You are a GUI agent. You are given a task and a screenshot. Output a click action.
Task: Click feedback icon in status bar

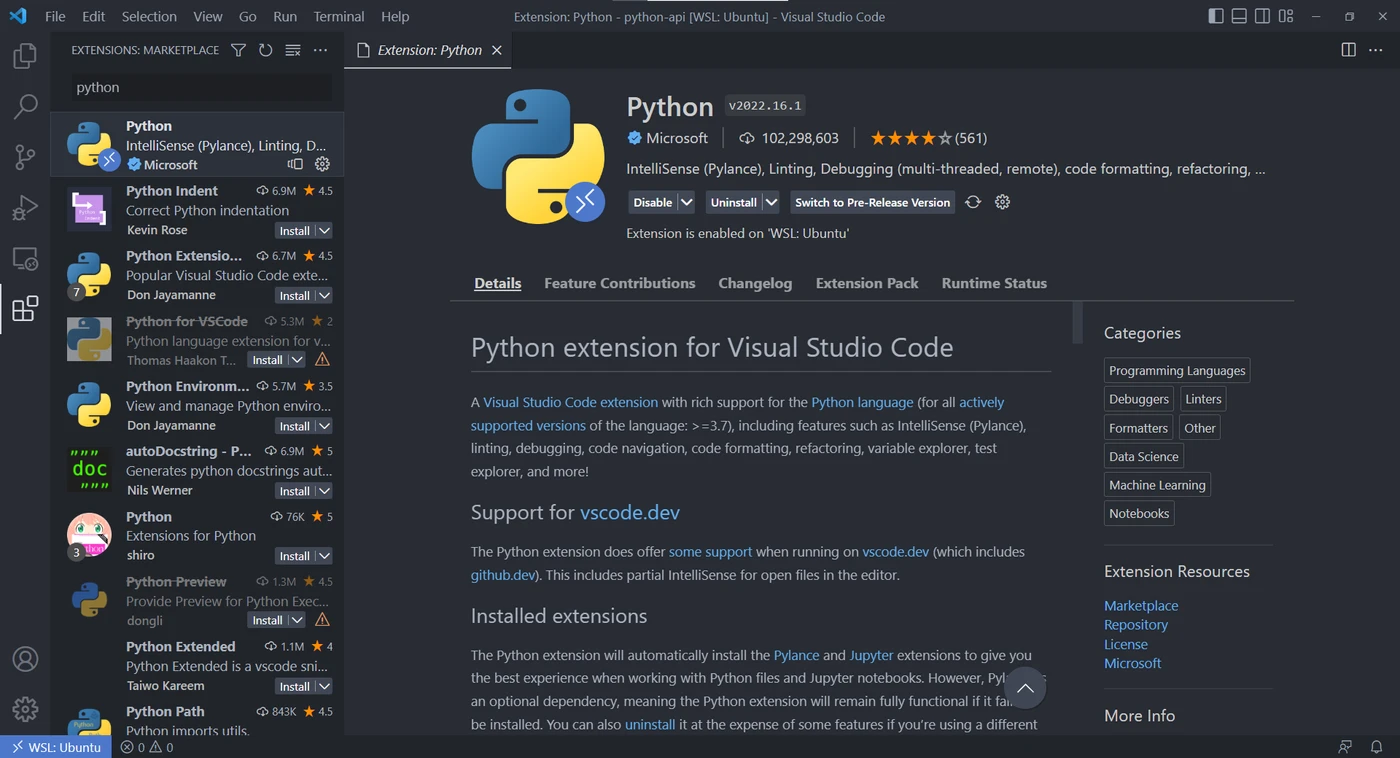[1345, 747]
